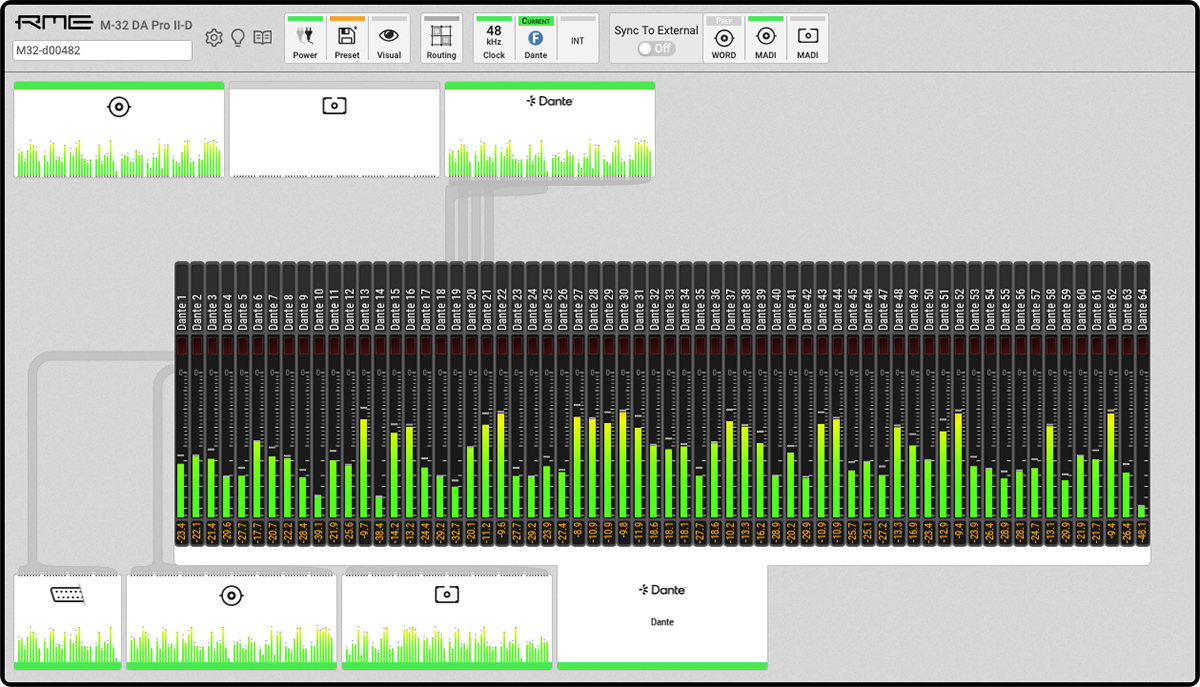The image size is (1200, 687).
Task: Click the Sync To External label
Action: pos(656,30)
